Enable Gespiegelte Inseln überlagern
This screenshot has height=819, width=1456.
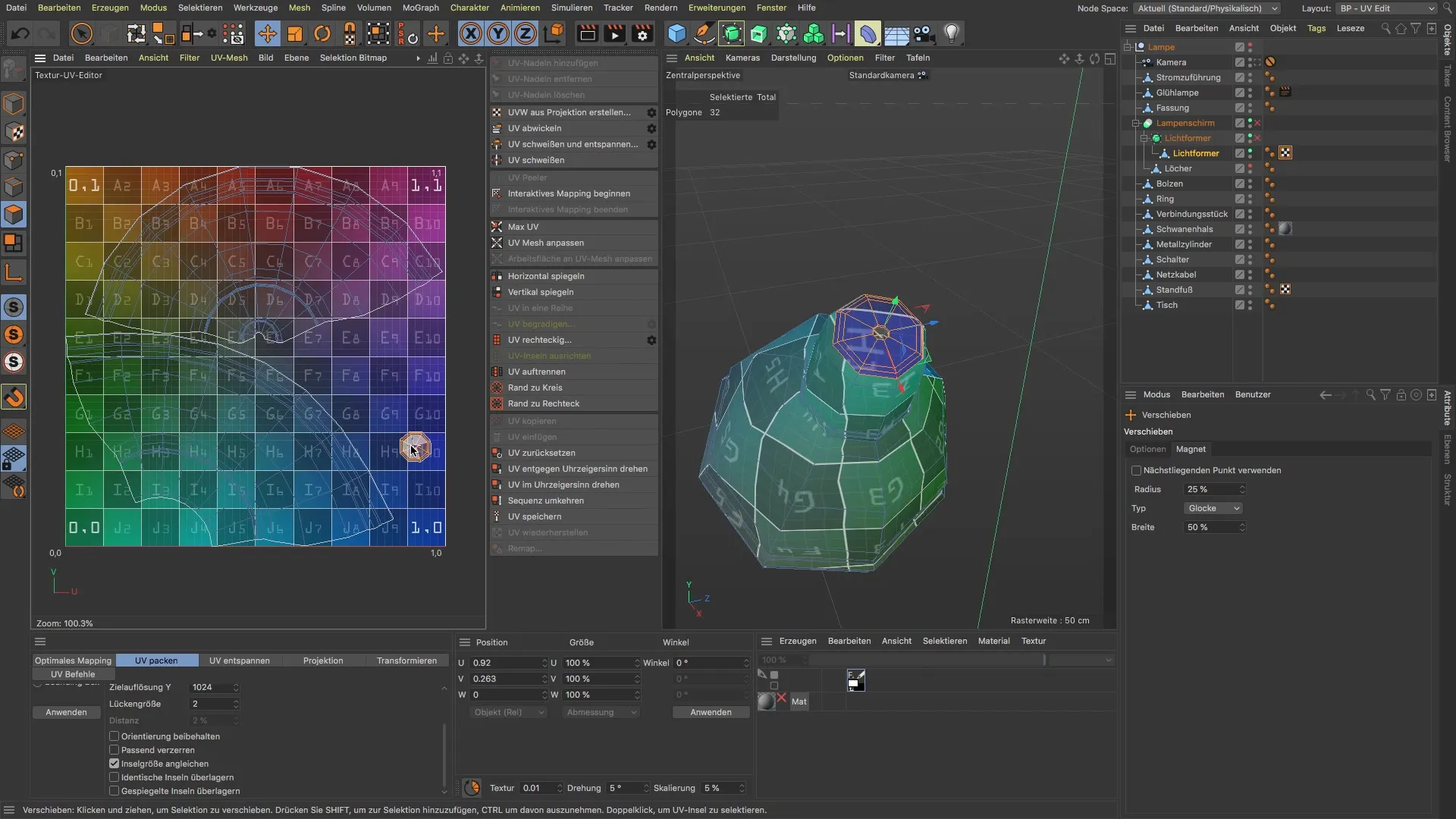(x=115, y=791)
